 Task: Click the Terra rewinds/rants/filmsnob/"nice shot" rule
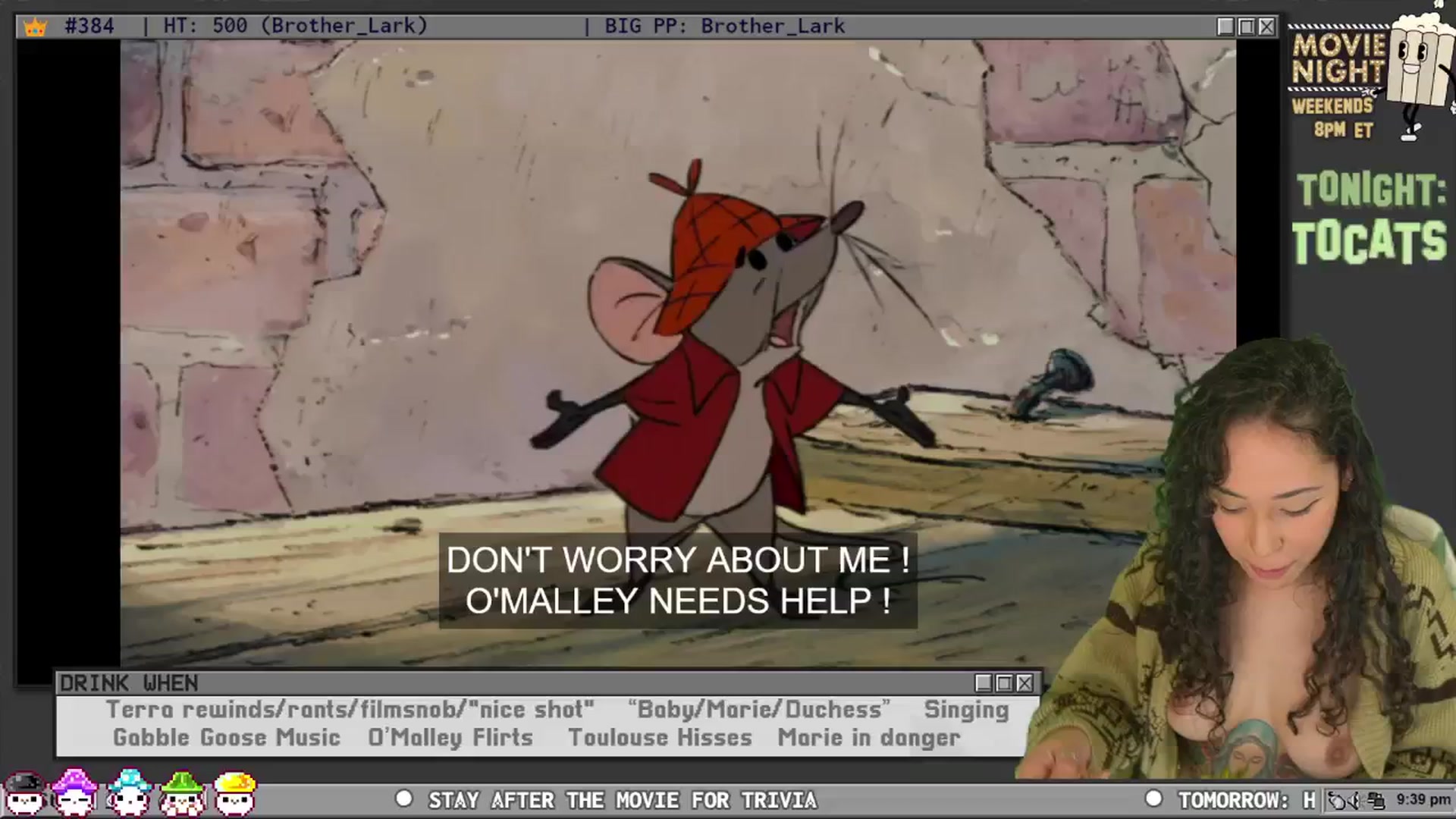[x=350, y=710]
